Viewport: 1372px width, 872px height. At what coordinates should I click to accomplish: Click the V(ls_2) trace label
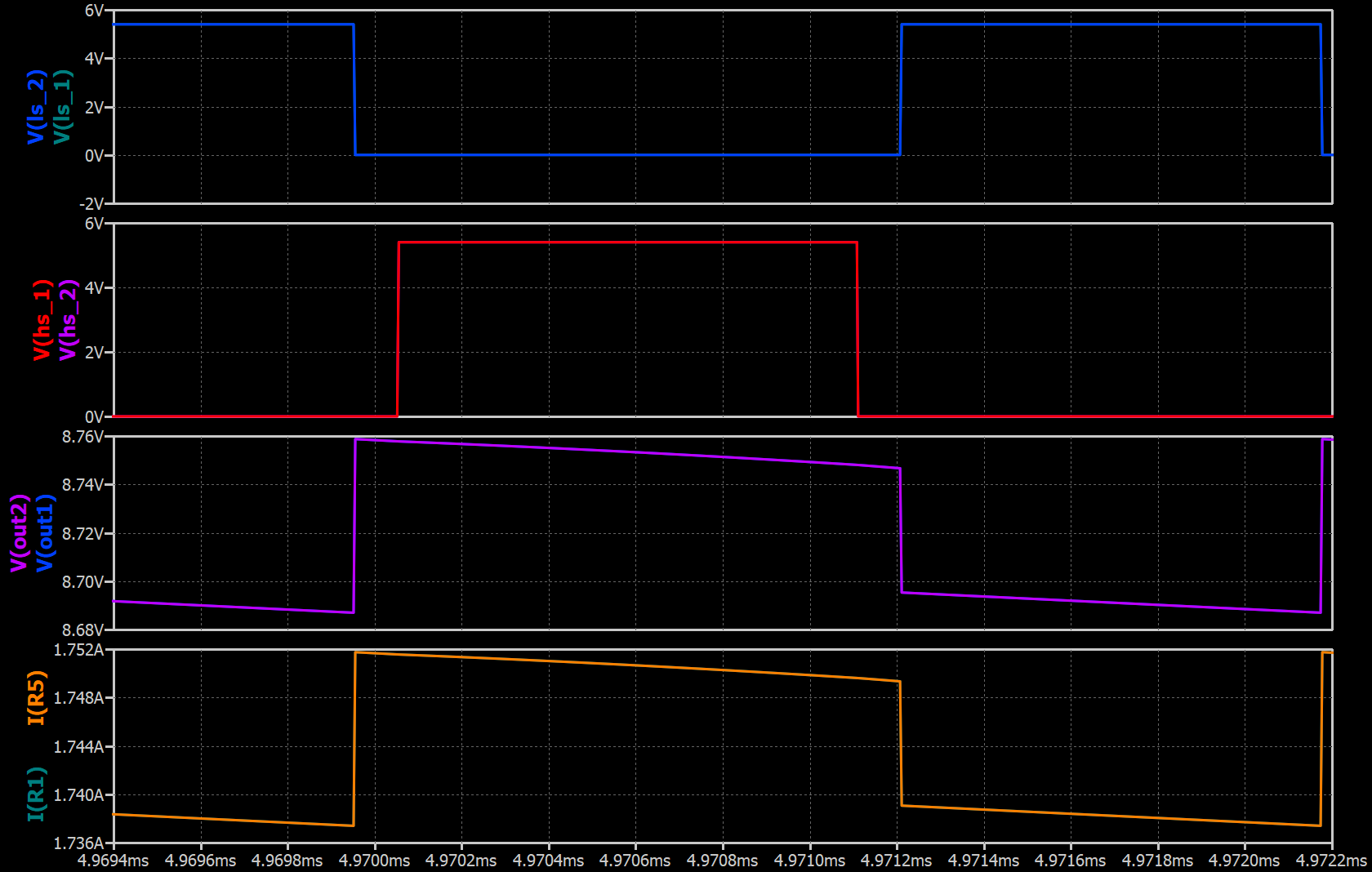[x=36, y=107]
